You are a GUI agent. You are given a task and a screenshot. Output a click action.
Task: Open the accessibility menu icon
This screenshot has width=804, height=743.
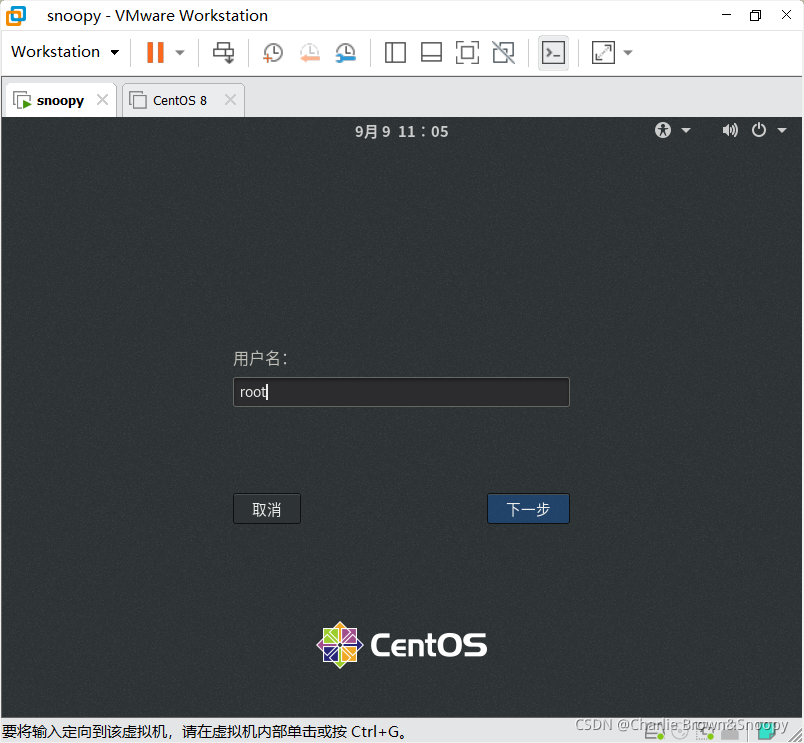pyautogui.click(x=662, y=130)
